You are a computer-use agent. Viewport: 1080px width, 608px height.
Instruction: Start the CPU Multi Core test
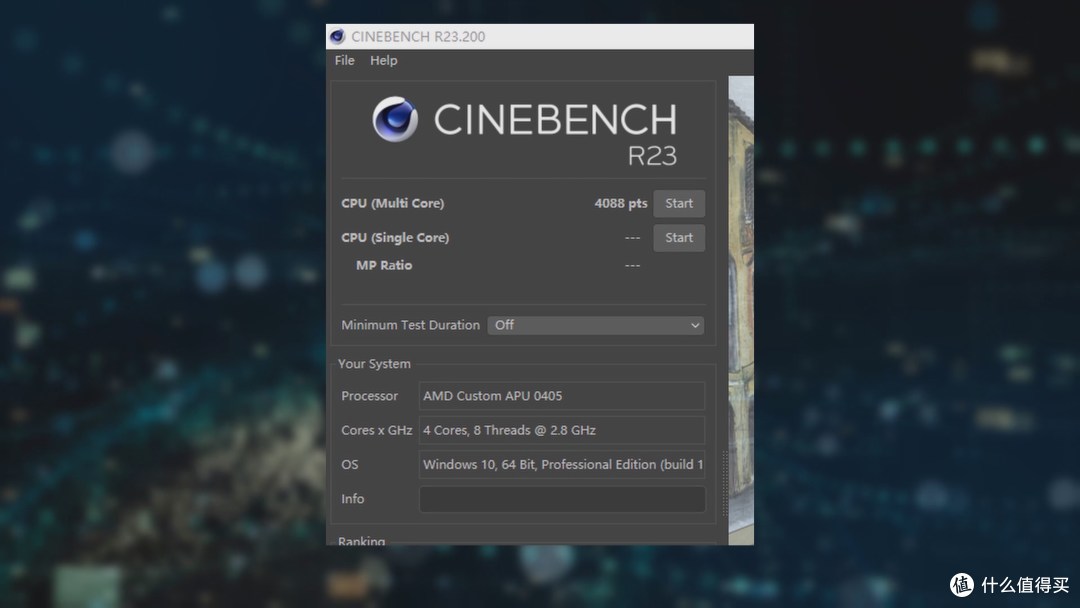(x=679, y=203)
